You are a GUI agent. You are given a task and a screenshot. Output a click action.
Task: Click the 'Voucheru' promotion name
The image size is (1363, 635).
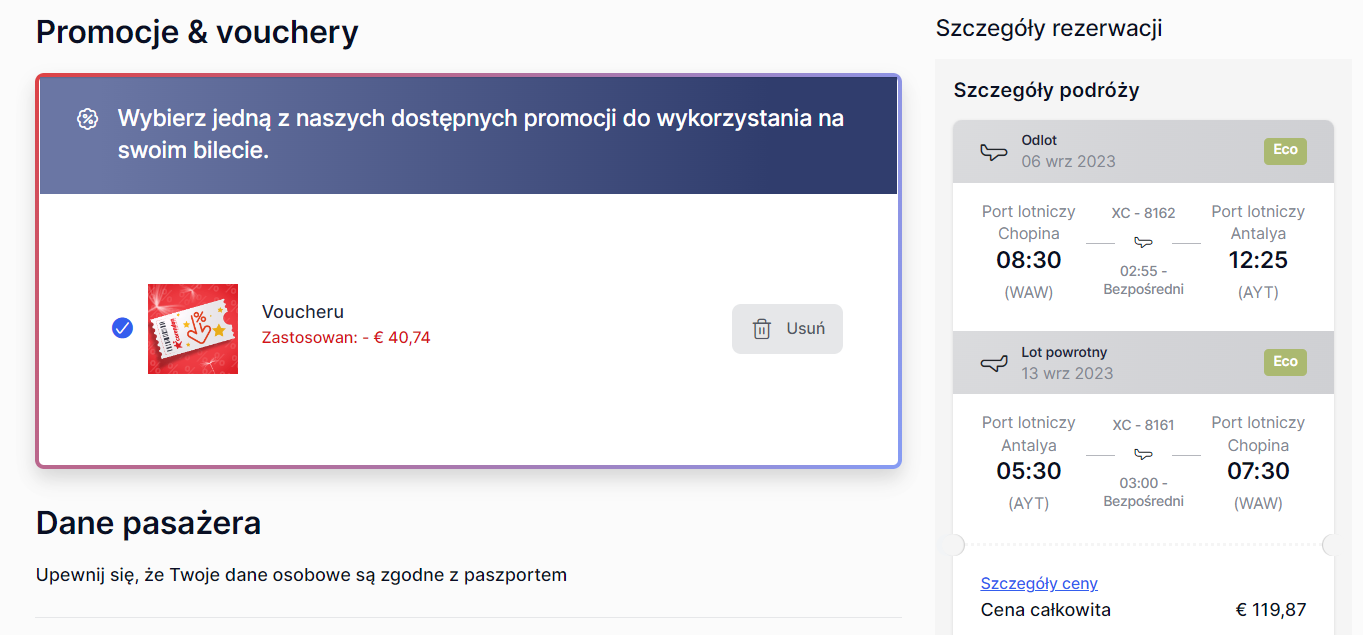coord(303,312)
